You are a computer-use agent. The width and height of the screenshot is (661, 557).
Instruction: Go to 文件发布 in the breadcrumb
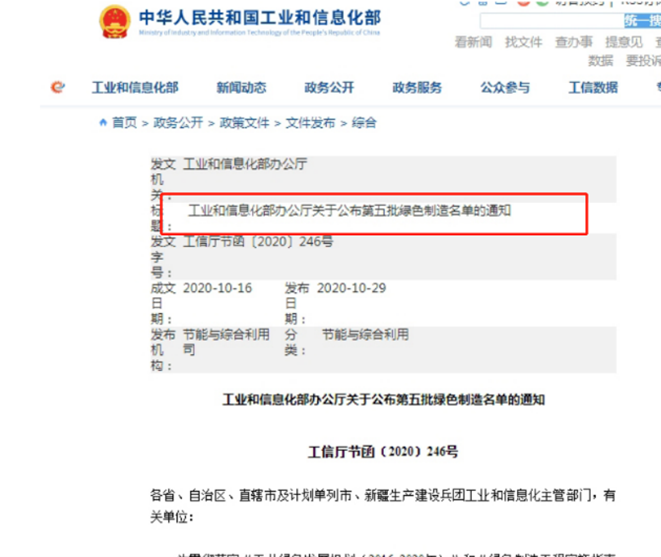pyautogui.click(x=310, y=122)
